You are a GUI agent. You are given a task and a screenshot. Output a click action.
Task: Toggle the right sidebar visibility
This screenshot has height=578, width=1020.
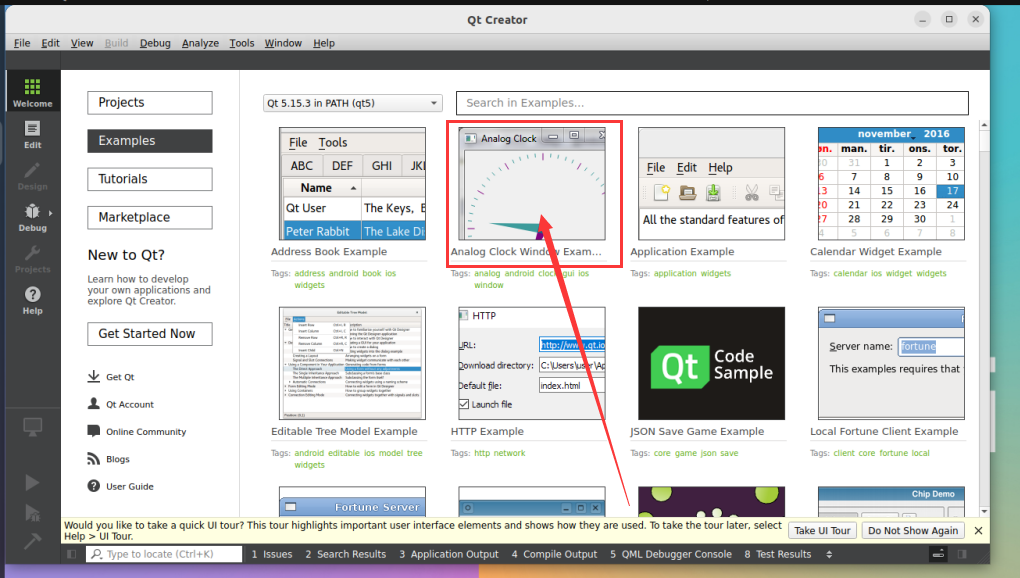[x=962, y=554]
